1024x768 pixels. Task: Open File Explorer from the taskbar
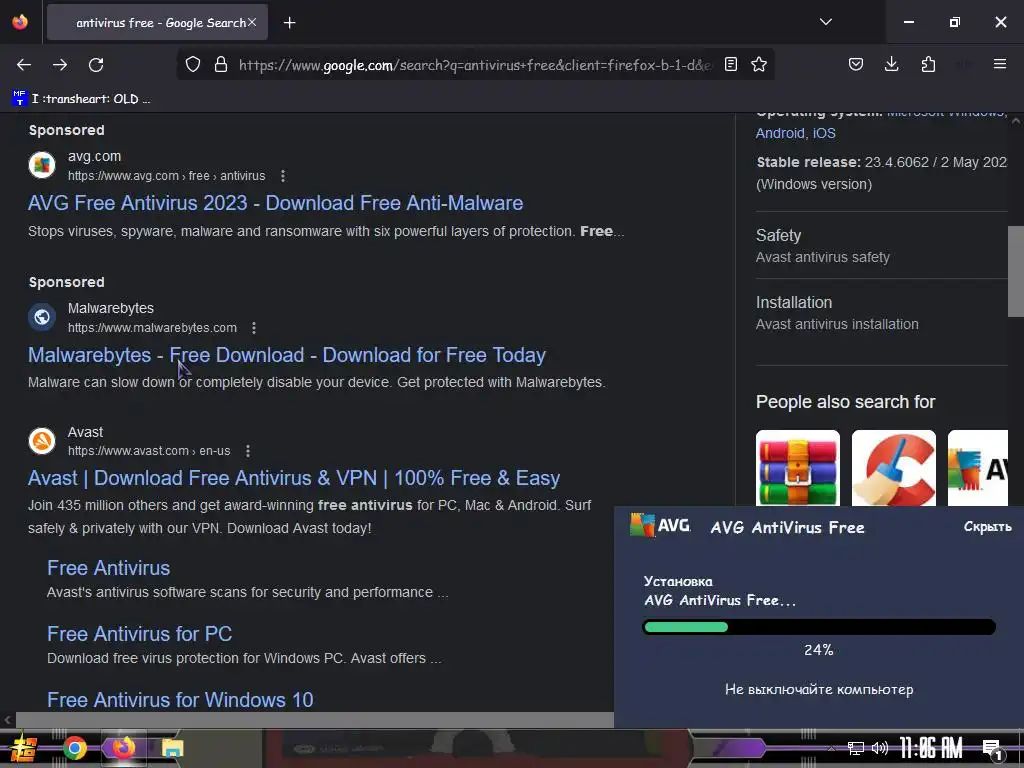pos(172,748)
